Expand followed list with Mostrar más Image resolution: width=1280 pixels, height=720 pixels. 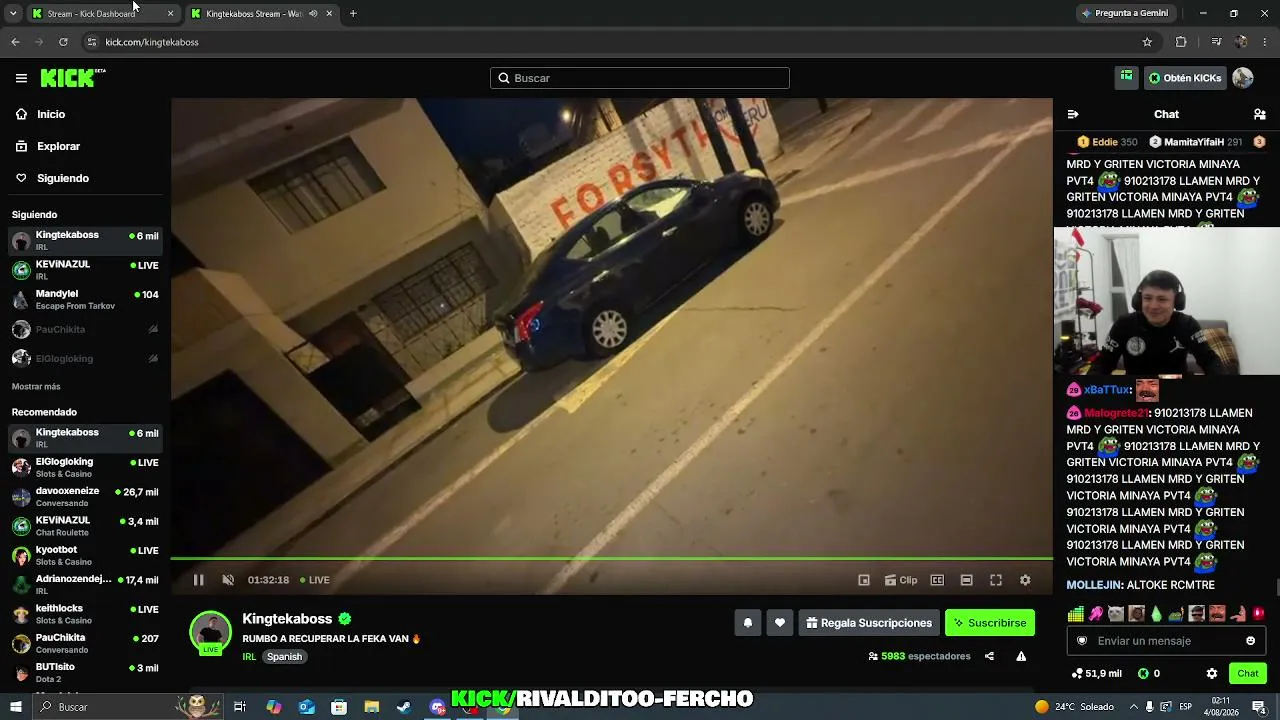click(36, 386)
